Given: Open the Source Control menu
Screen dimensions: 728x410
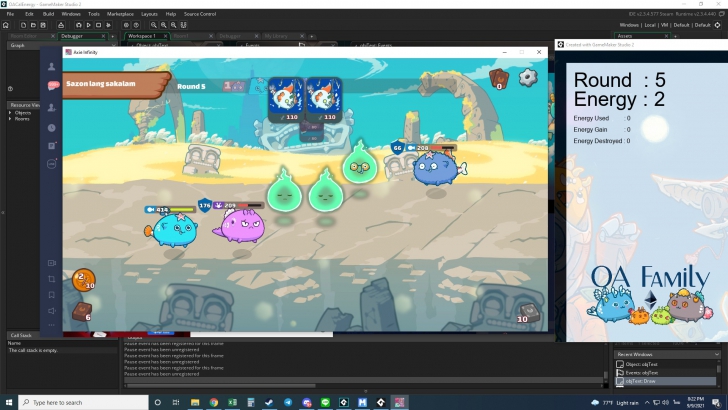Looking at the screenshot, I should (x=200, y=14).
